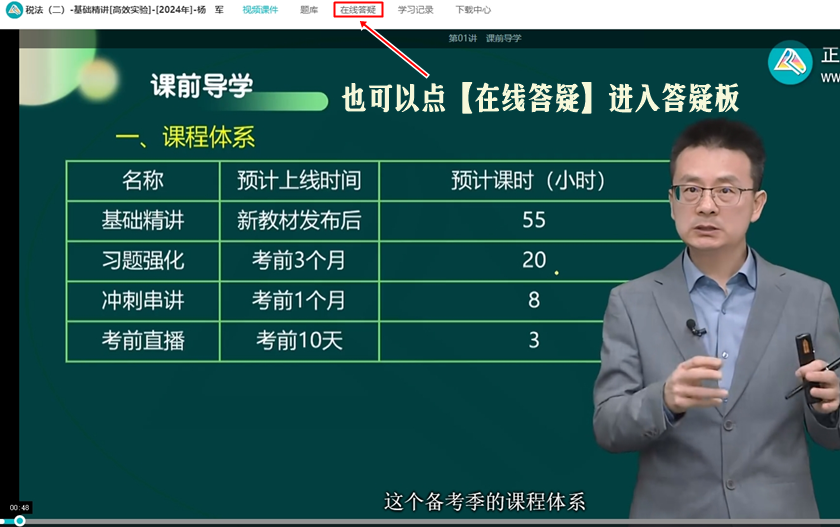Click the value 3 in the table
Viewport: 840px width, 527px height.
point(534,340)
